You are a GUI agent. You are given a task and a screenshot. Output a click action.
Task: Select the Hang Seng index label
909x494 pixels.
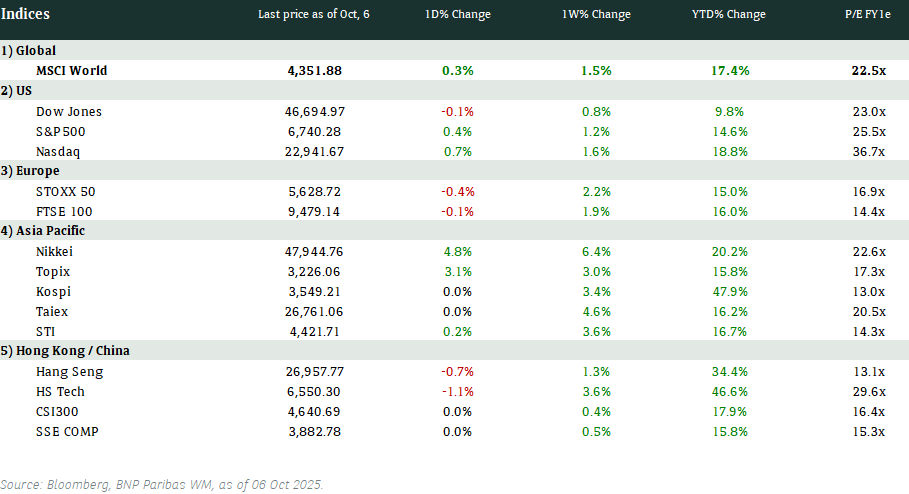point(69,371)
